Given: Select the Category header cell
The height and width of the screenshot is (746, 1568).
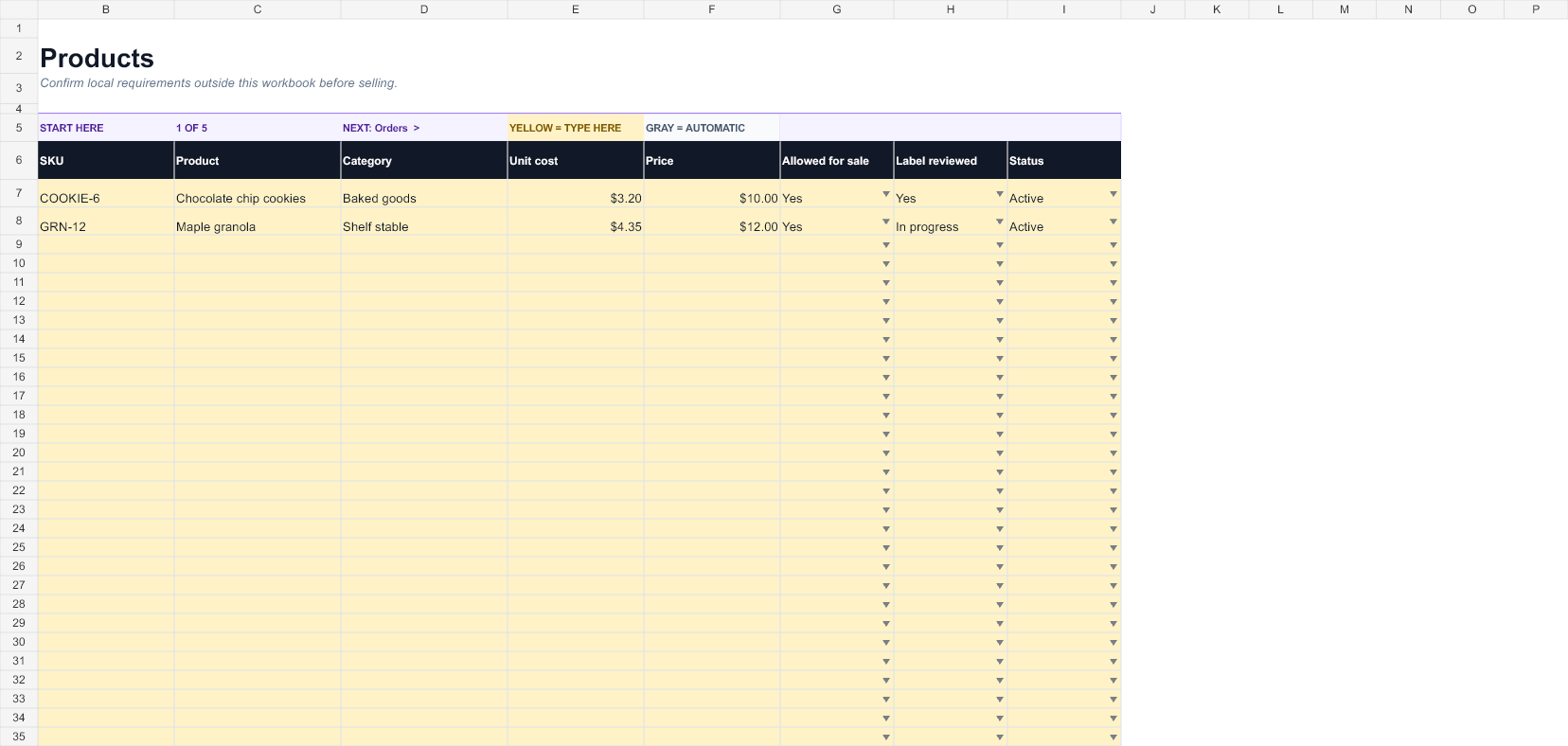Looking at the screenshot, I should click(x=424, y=160).
